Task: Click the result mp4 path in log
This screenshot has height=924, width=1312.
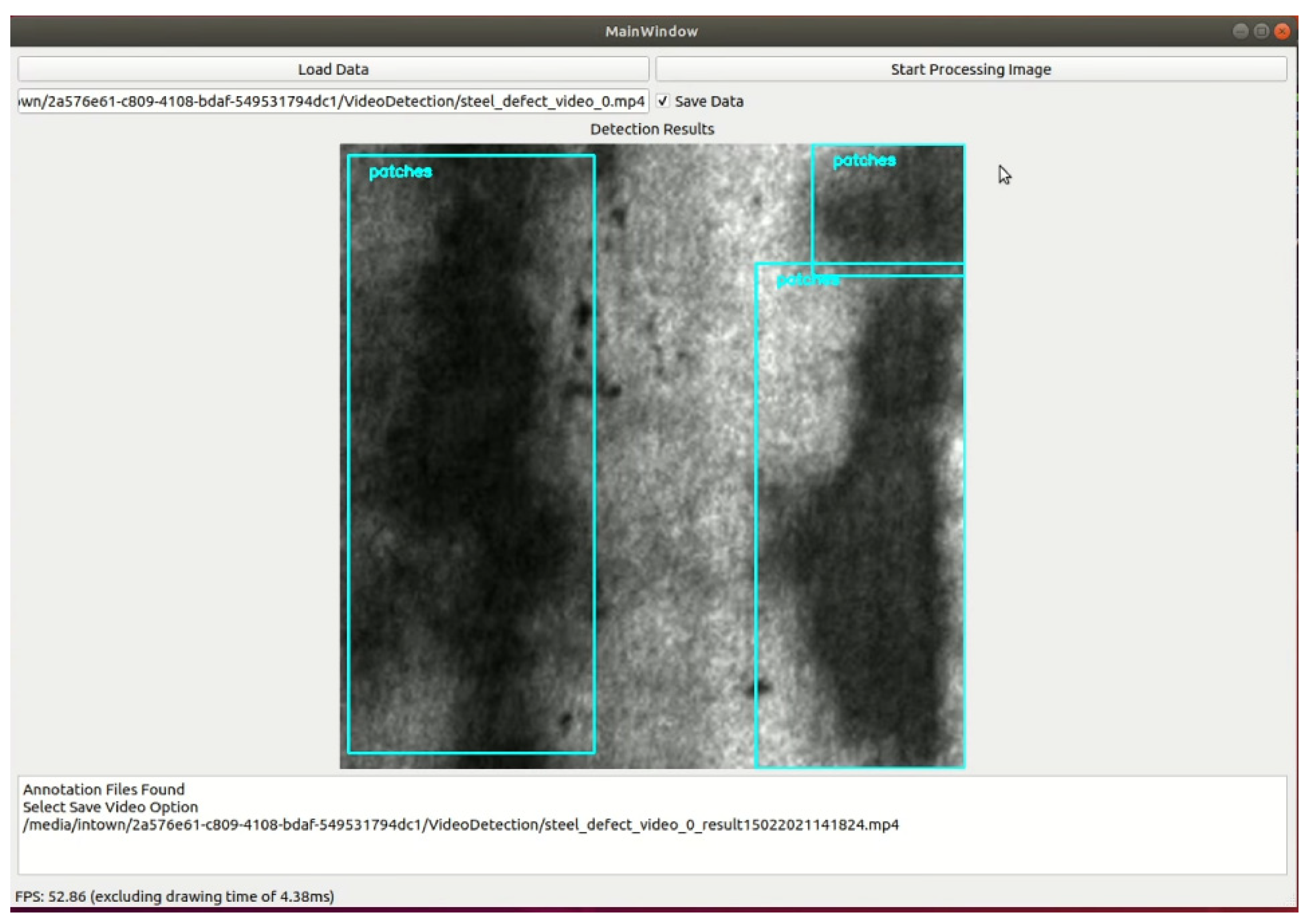Action: pos(461,824)
